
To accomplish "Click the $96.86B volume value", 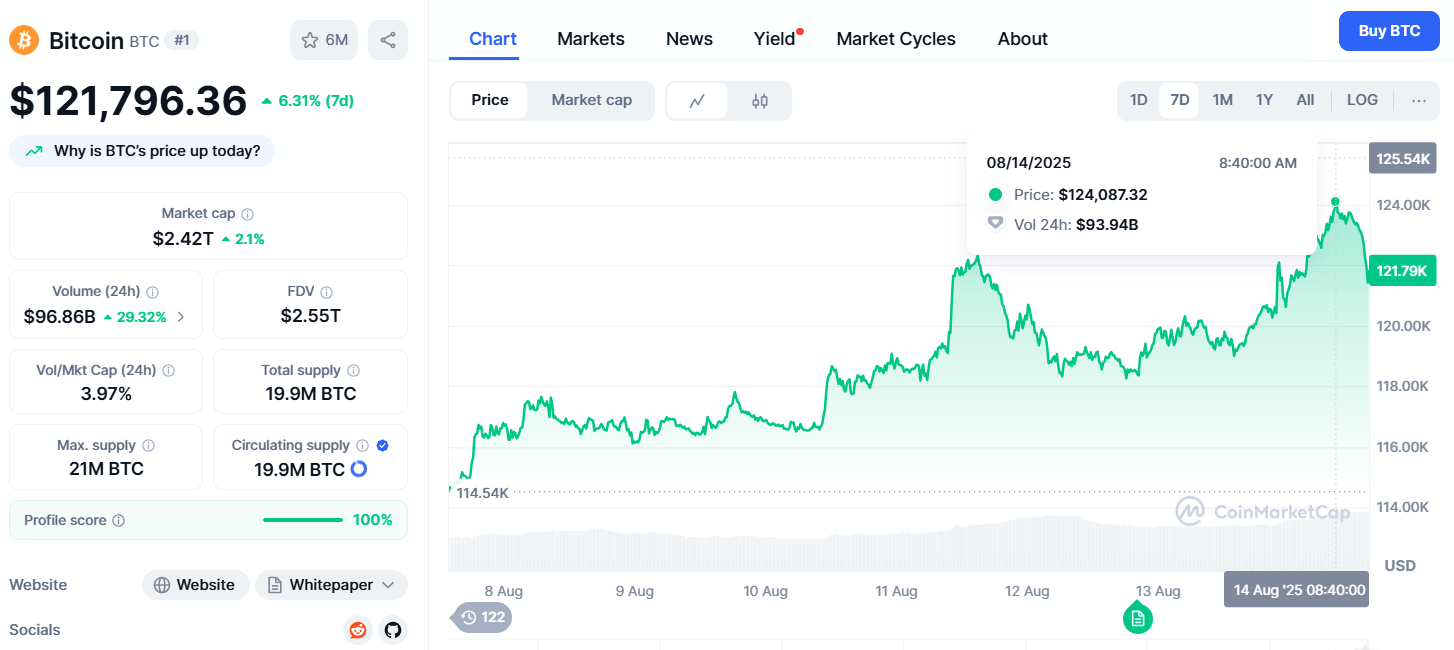I will 60,317.
